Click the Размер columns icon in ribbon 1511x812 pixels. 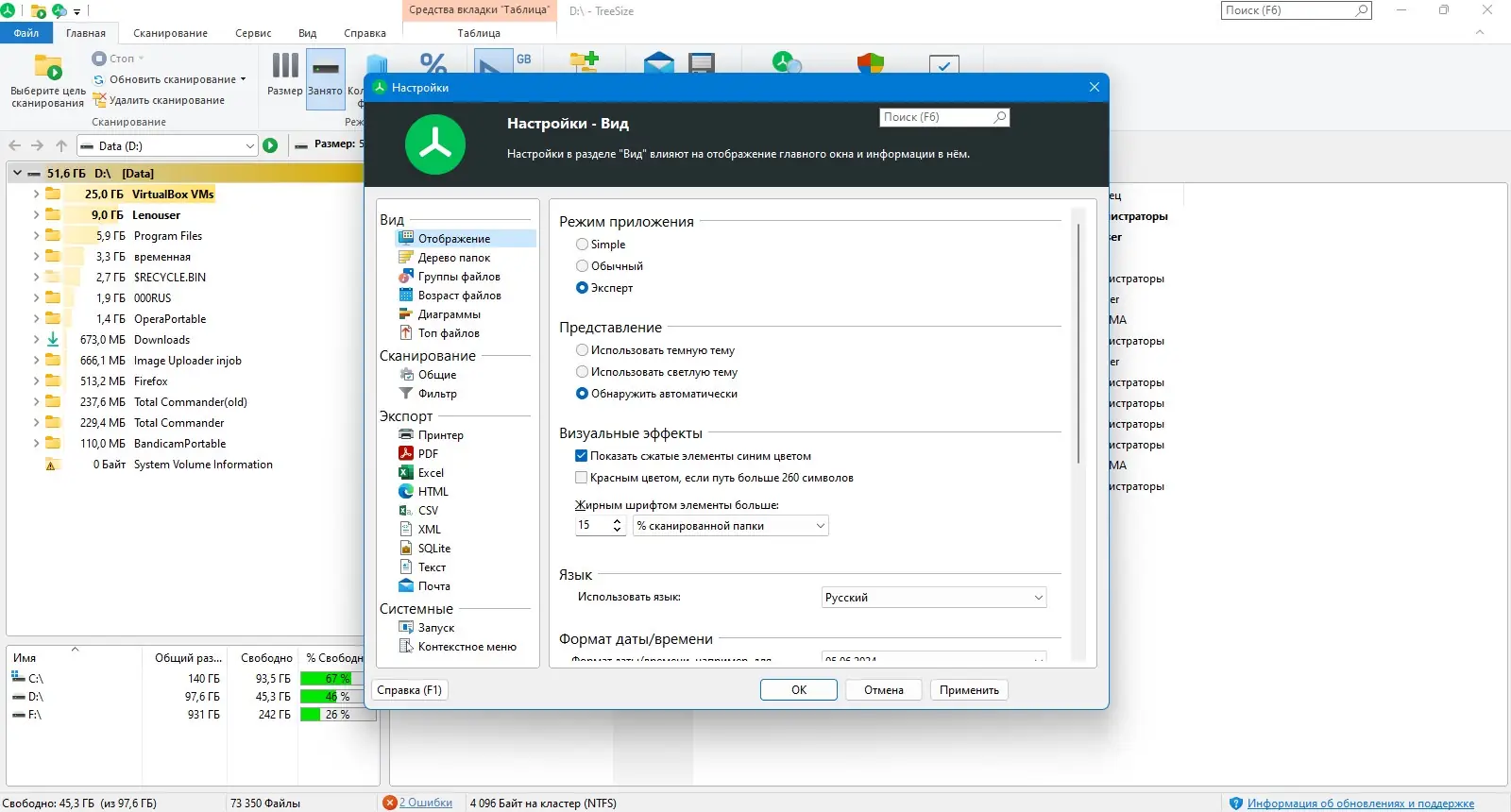285,65
